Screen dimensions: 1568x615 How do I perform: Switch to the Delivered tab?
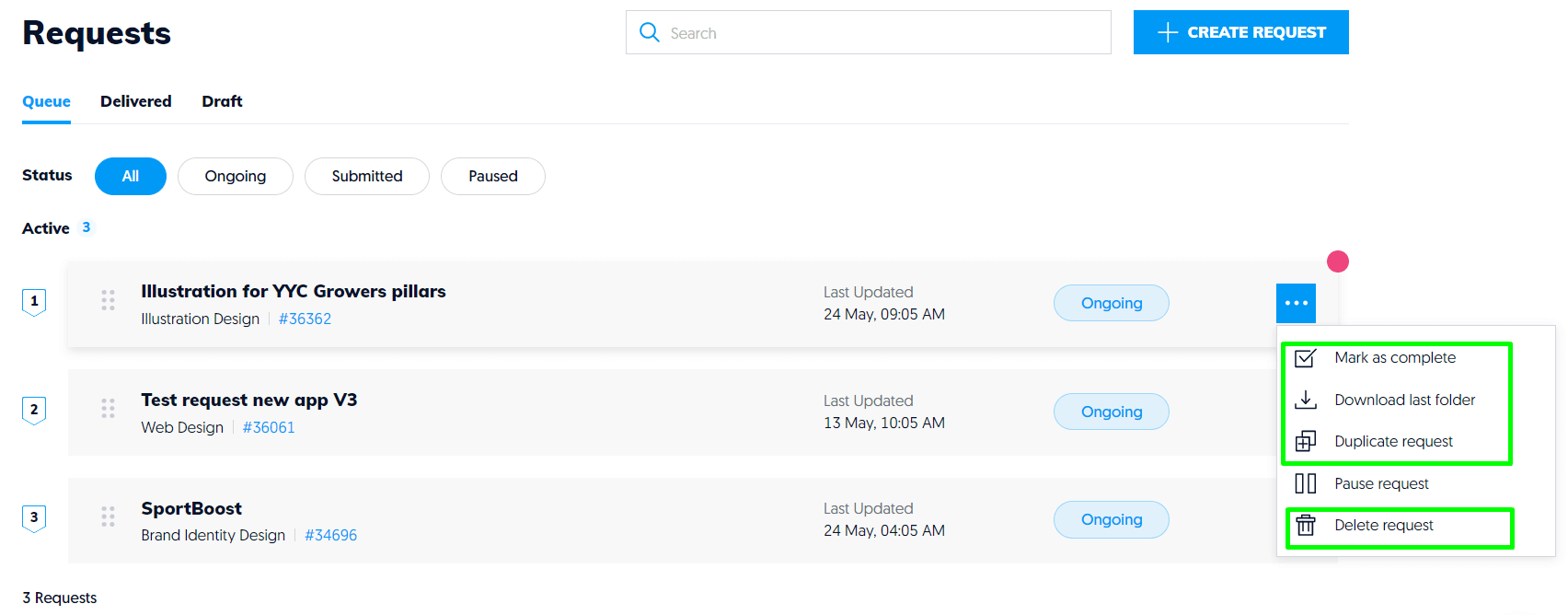click(135, 101)
